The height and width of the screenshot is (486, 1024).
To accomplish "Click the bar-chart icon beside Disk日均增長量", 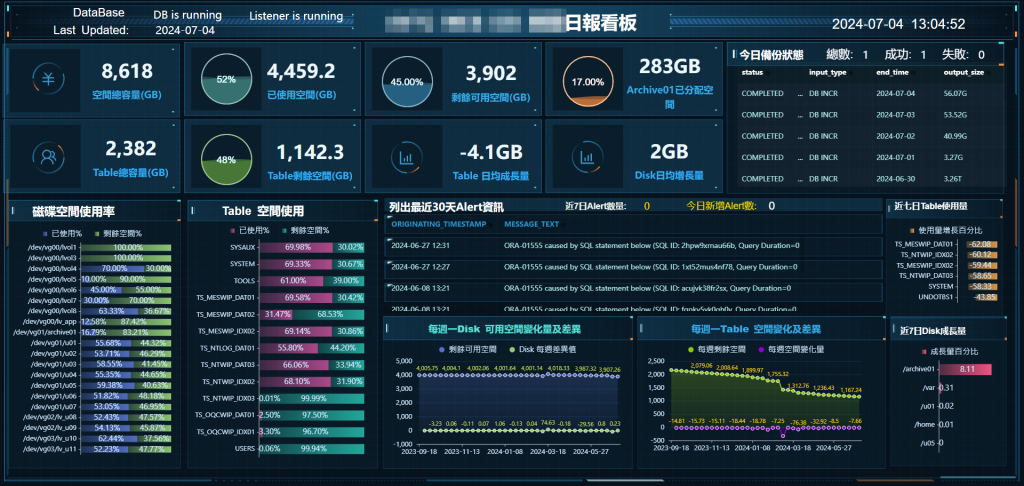I will 588,157.
